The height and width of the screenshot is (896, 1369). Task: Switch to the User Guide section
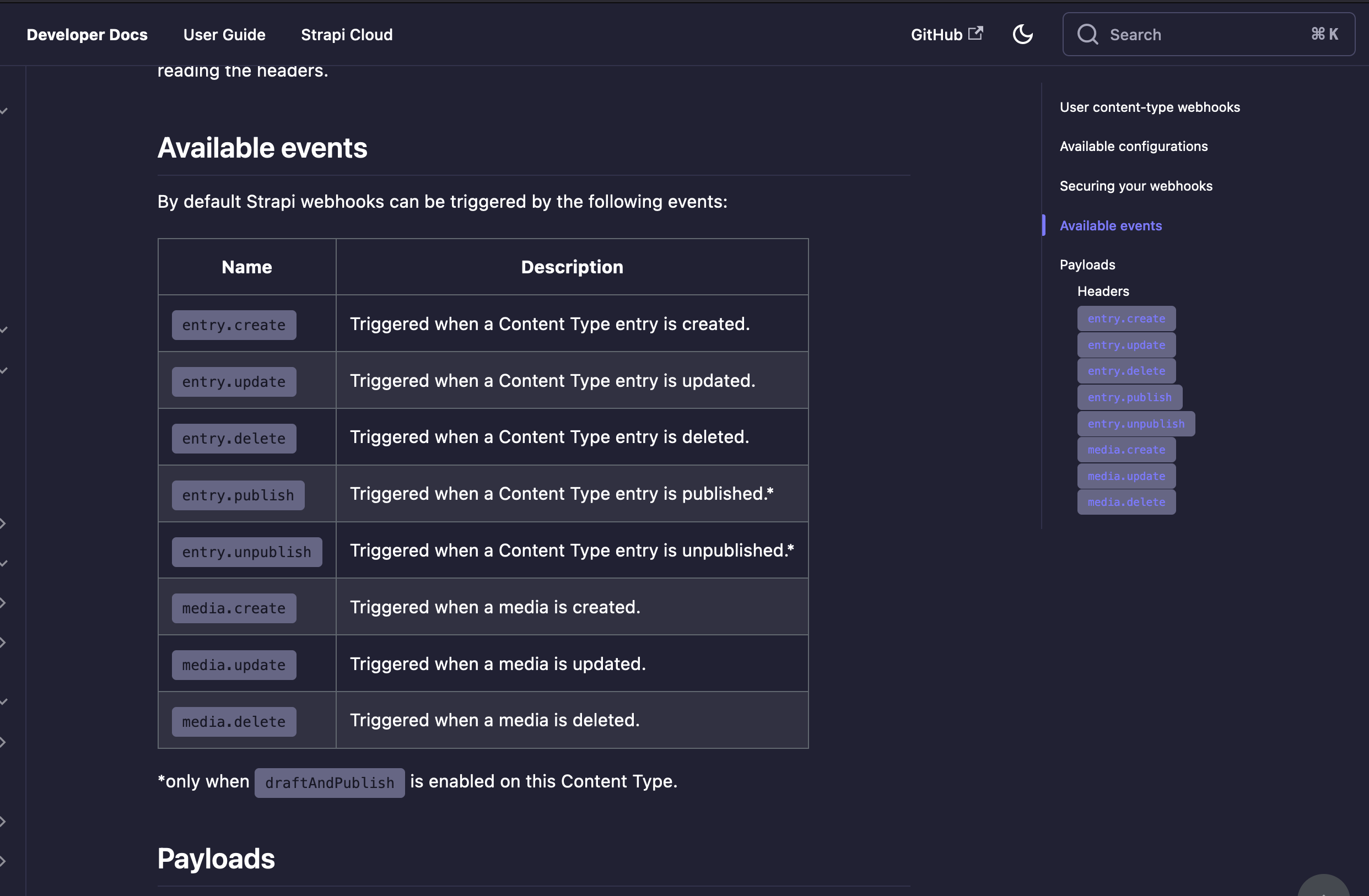(x=224, y=35)
